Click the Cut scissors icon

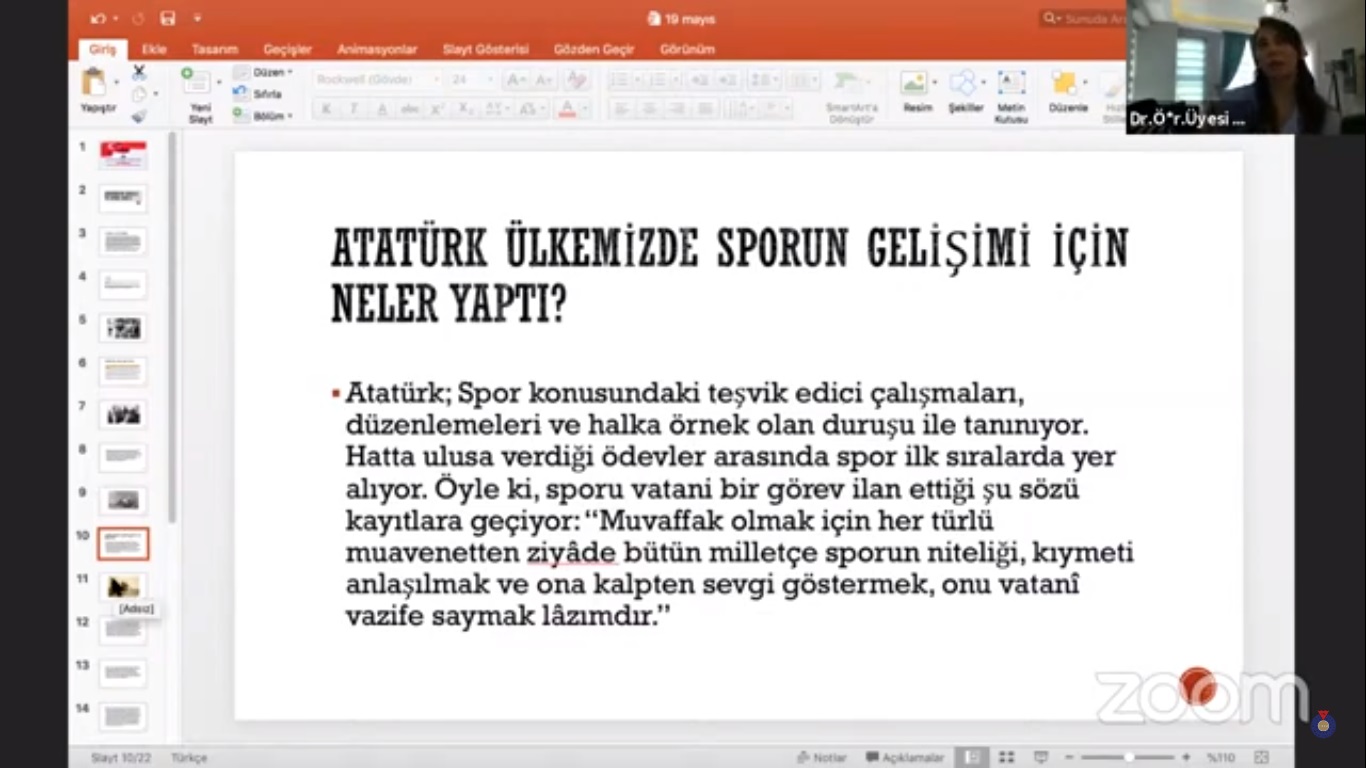139,72
